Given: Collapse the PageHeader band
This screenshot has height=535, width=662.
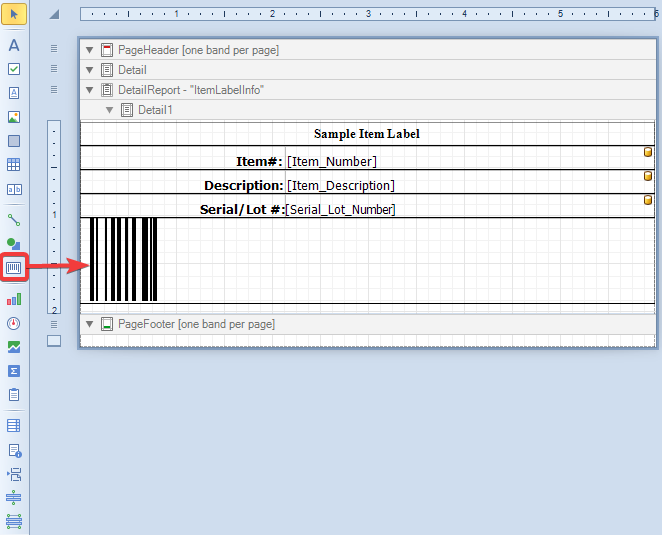Looking at the screenshot, I should [x=89, y=50].
